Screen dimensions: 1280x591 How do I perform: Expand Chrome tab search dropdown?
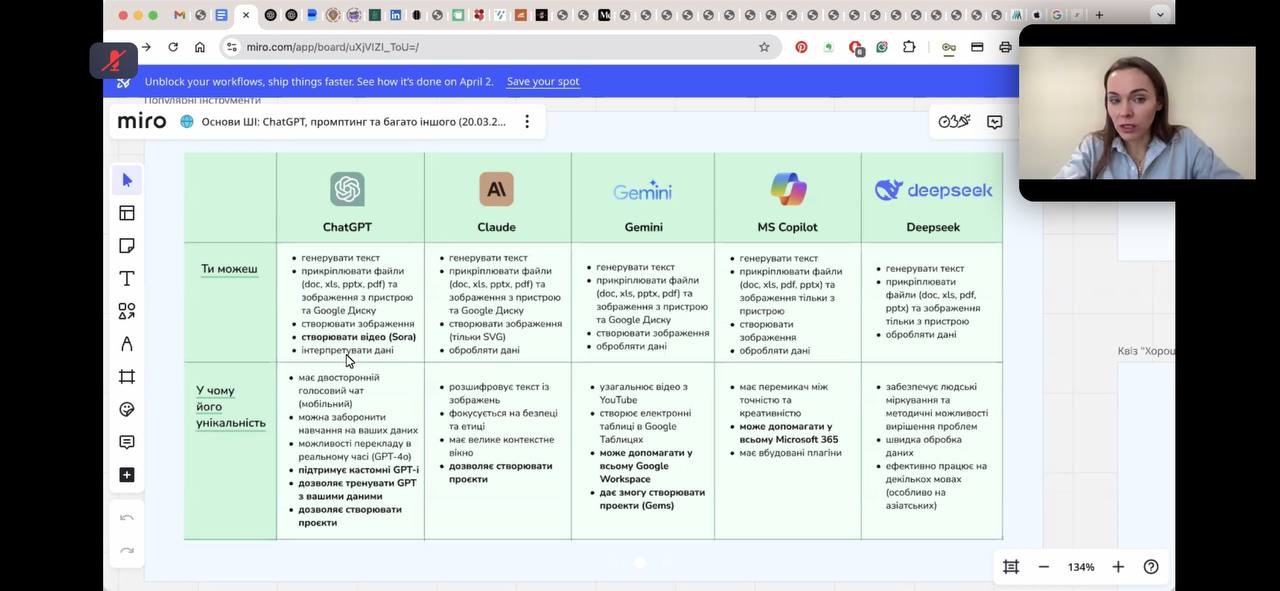pyautogui.click(x=1160, y=14)
